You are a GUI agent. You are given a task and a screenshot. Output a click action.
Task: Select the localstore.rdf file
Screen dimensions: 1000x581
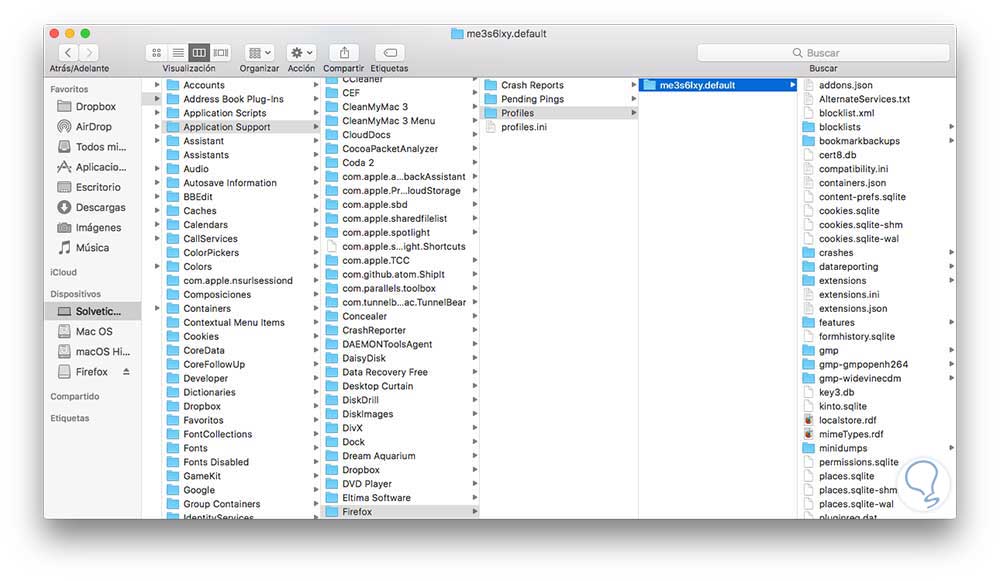click(878, 420)
